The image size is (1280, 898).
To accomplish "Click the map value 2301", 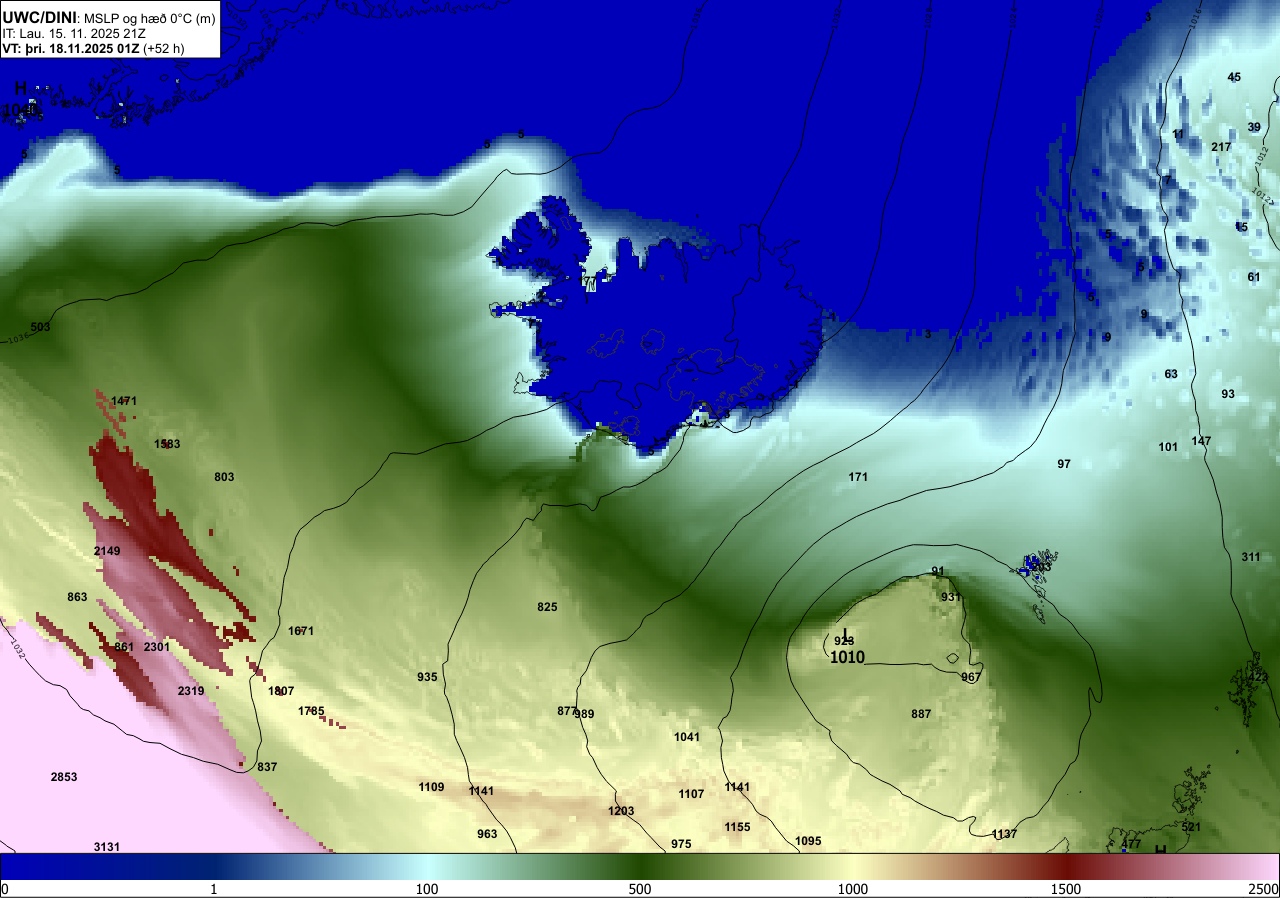I will tap(158, 647).
